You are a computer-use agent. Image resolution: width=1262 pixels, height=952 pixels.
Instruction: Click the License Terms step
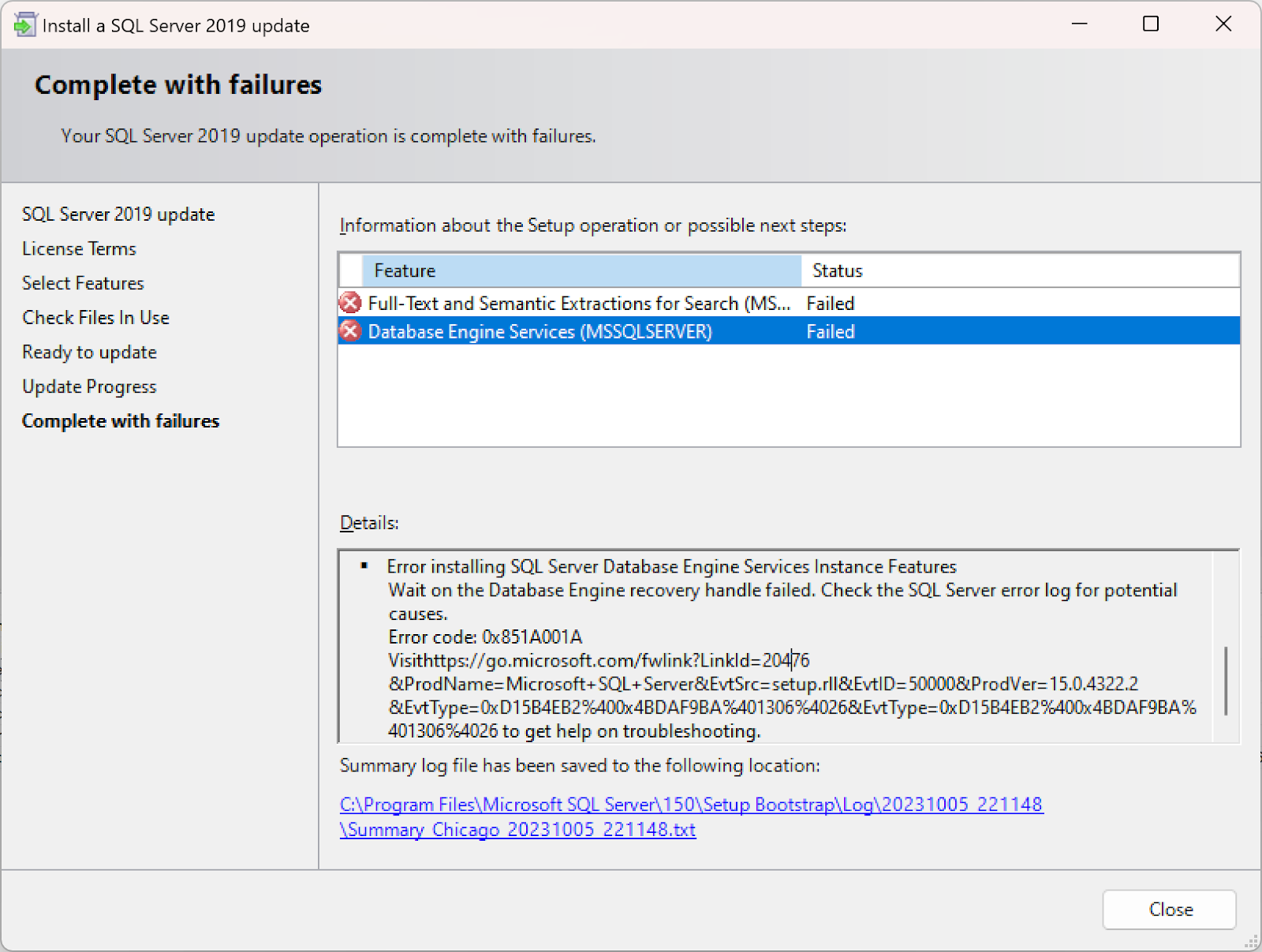pyautogui.click(x=79, y=248)
